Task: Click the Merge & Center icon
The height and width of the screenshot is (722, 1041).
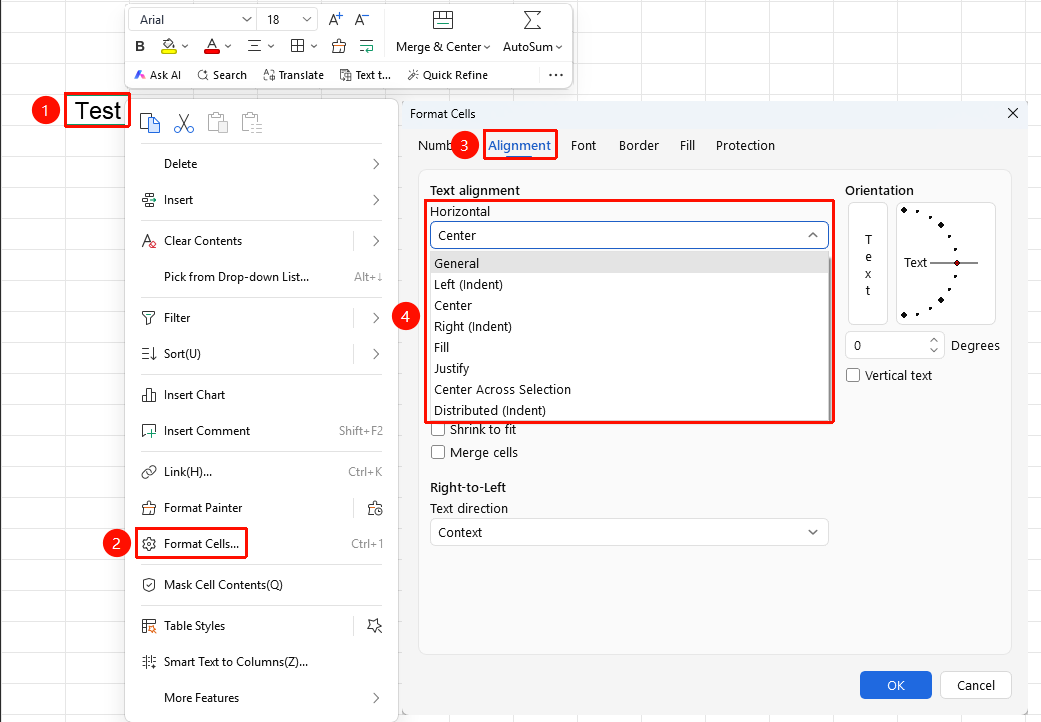Action: 443,21
